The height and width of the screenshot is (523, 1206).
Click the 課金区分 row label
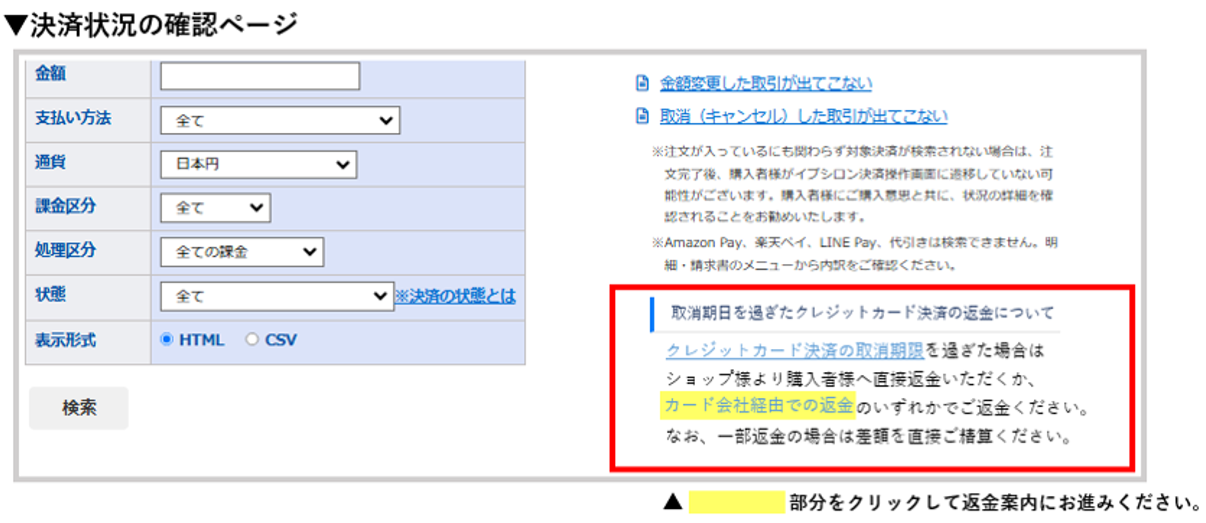point(66,206)
